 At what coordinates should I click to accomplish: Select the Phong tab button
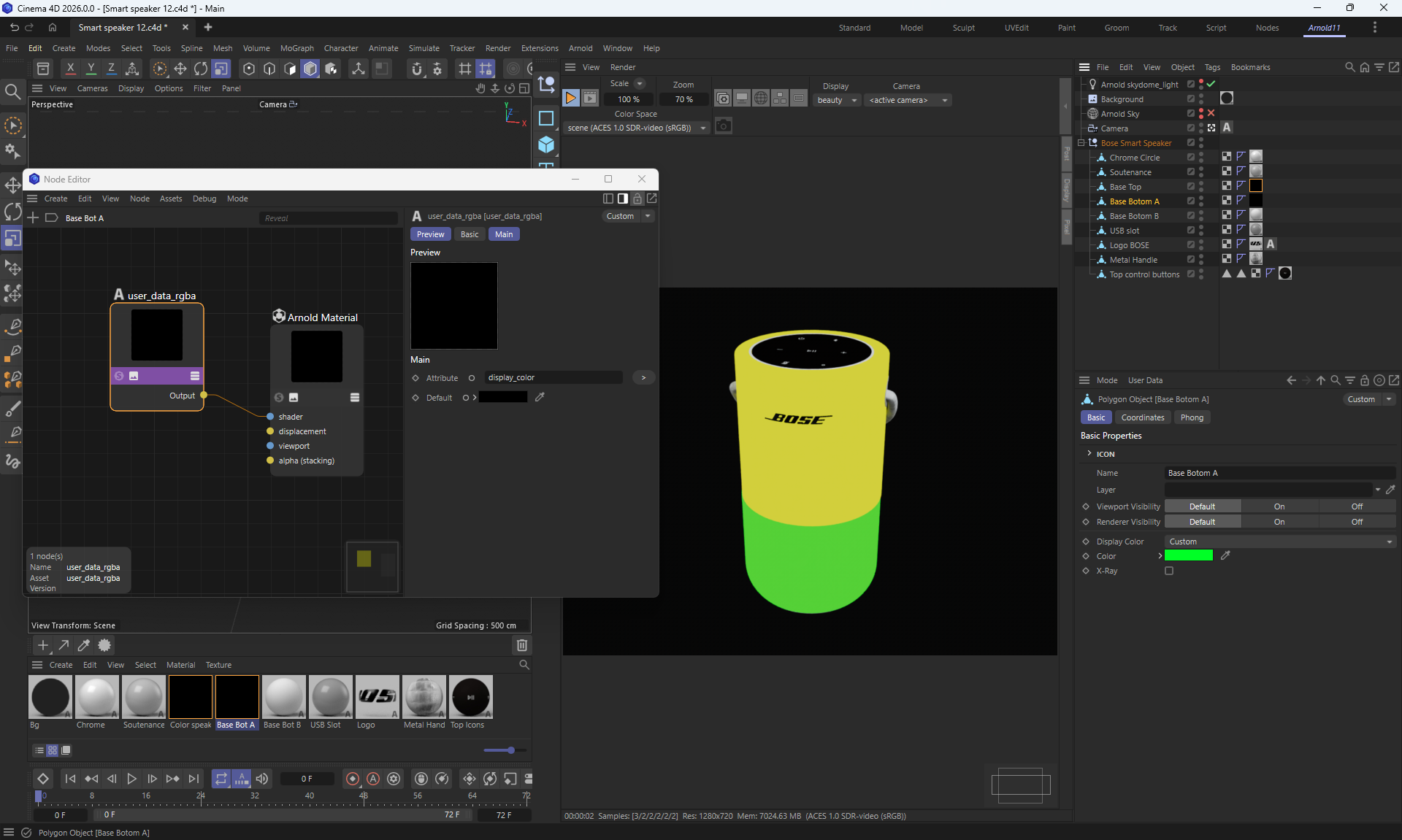point(1191,417)
